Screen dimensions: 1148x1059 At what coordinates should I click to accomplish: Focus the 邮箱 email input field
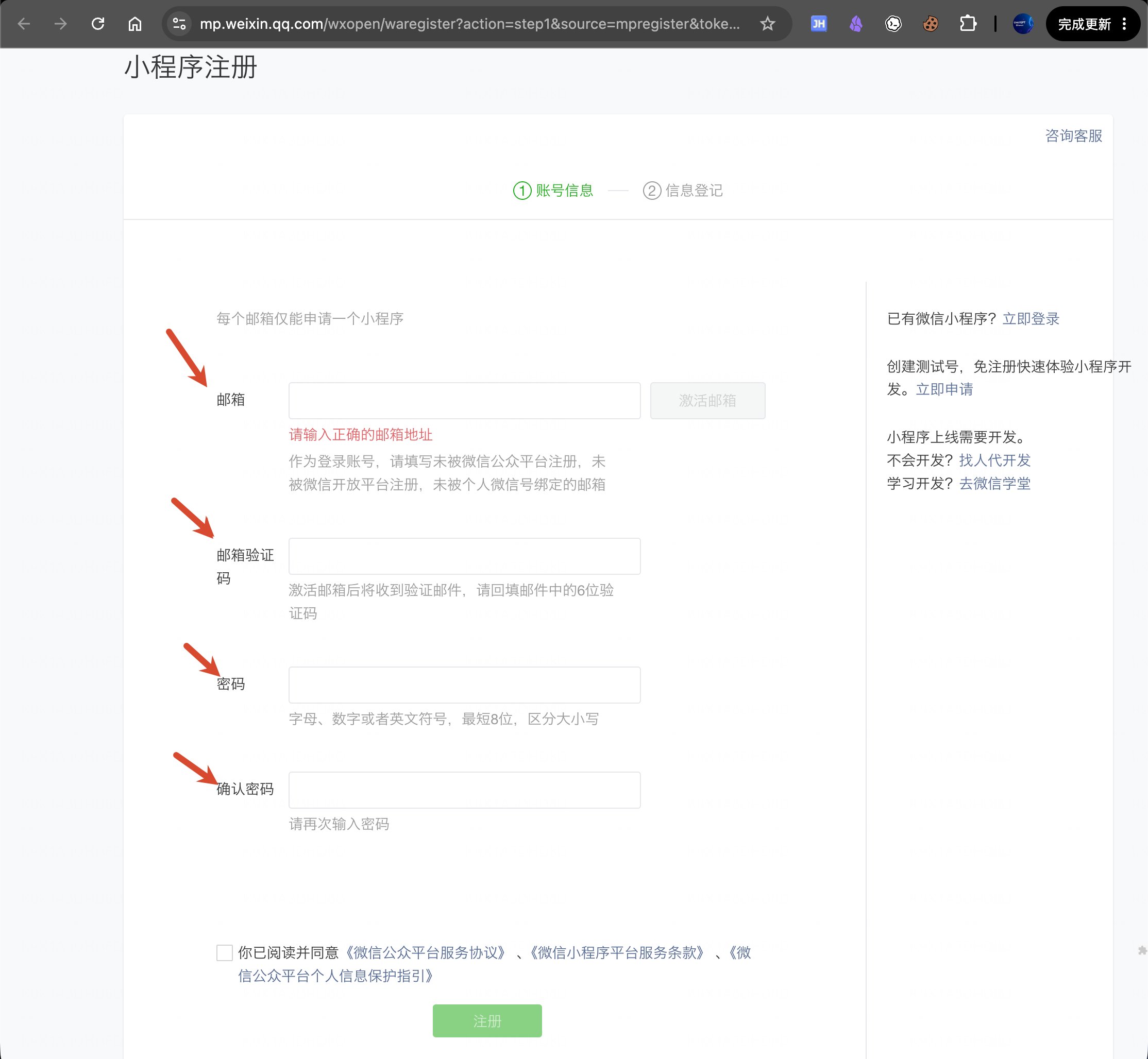tap(464, 401)
